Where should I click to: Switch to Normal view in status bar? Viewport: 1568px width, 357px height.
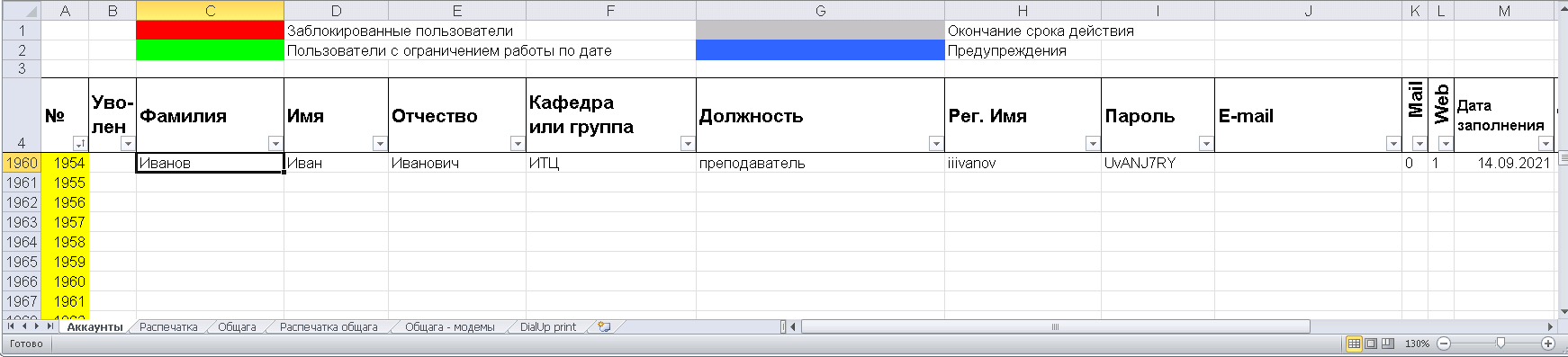pyautogui.click(x=1354, y=344)
